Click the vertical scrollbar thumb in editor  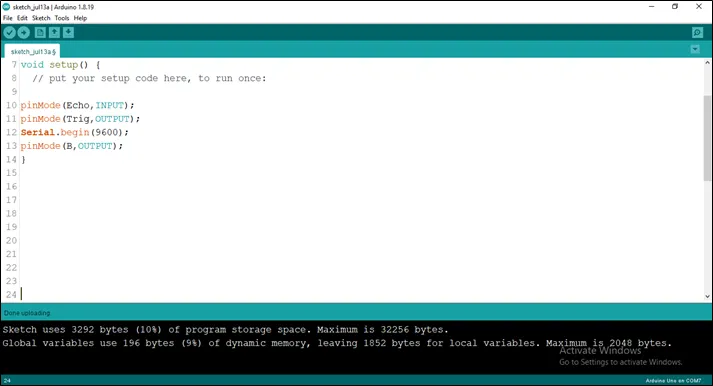tap(708, 138)
